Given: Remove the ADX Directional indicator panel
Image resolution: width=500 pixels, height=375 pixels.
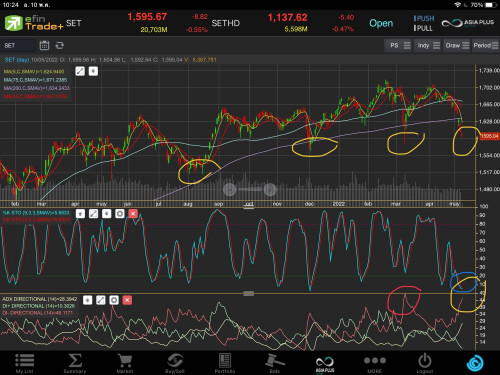Looking at the screenshot, I should click(x=127, y=300).
